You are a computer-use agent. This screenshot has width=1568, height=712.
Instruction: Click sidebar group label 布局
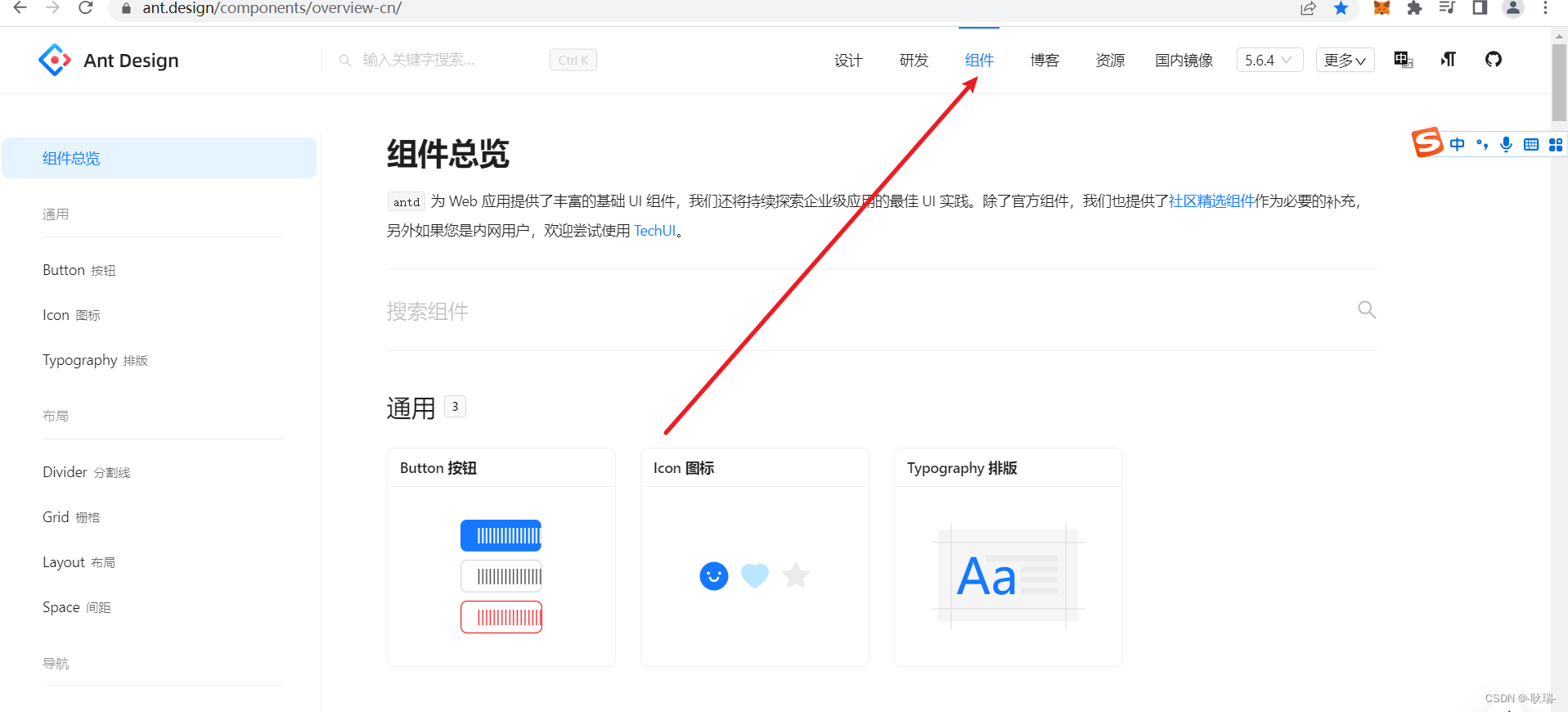coord(56,416)
